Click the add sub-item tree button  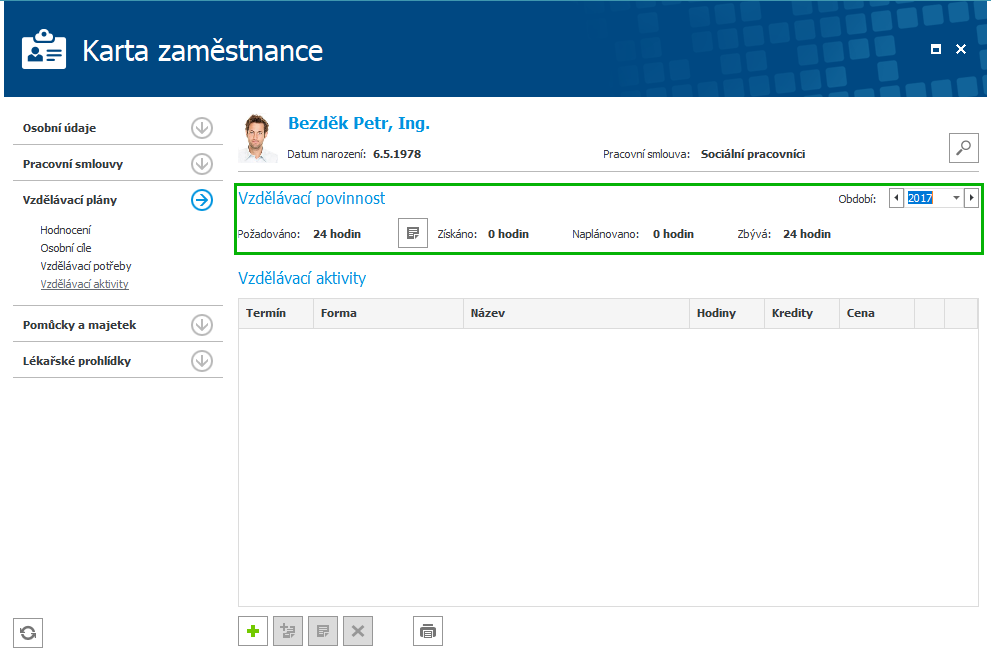(x=288, y=631)
